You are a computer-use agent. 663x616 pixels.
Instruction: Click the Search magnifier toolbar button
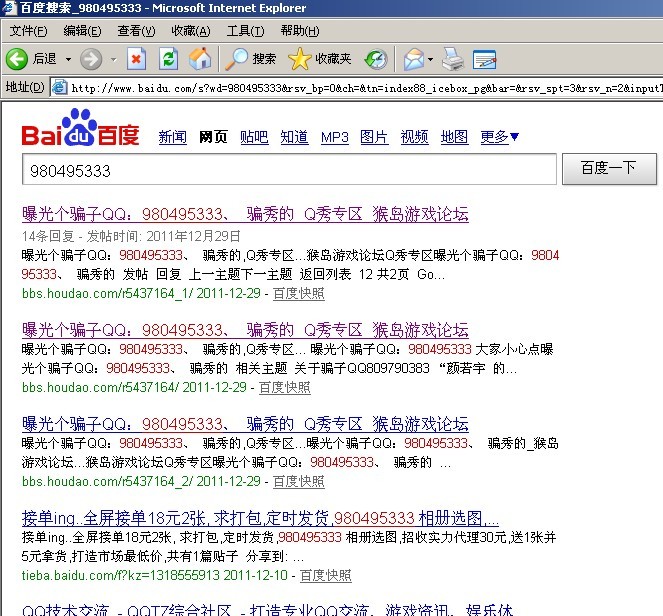pyautogui.click(x=250, y=59)
